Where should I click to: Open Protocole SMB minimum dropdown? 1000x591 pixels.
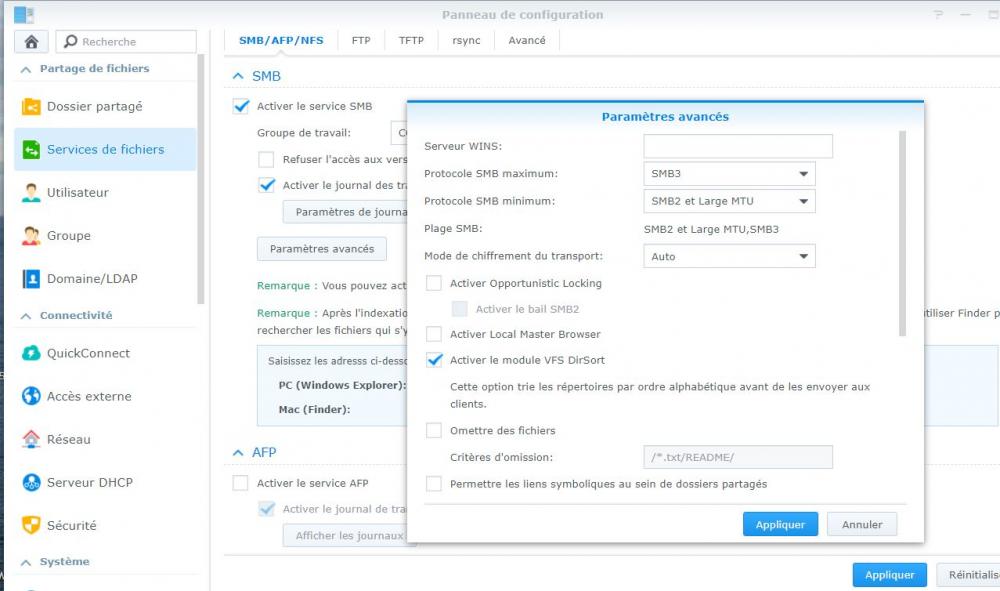pyautogui.click(x=729, y=201)
